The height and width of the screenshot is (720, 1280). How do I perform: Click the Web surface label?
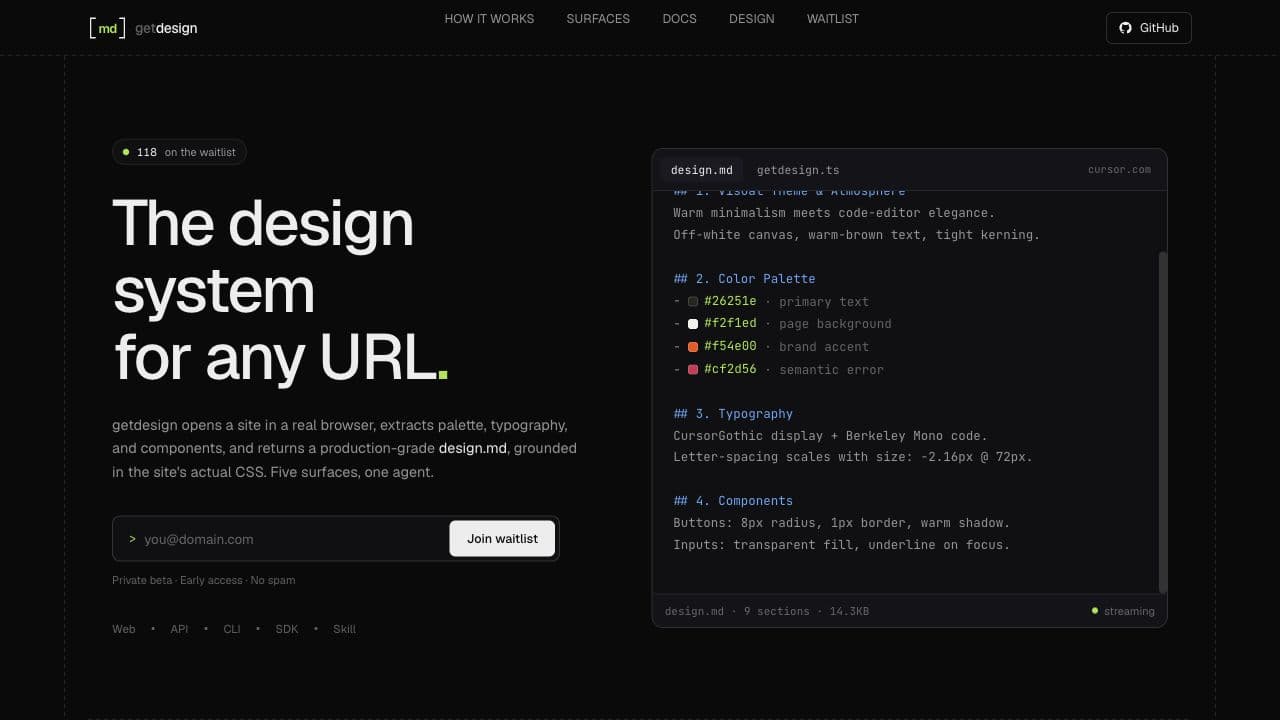124,629
